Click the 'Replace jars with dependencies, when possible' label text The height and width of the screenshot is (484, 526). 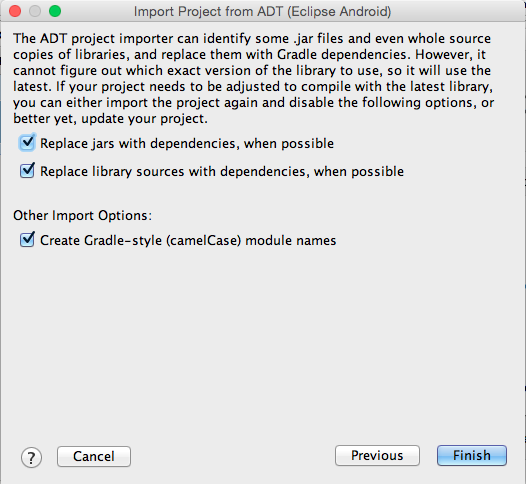[187, 144]
